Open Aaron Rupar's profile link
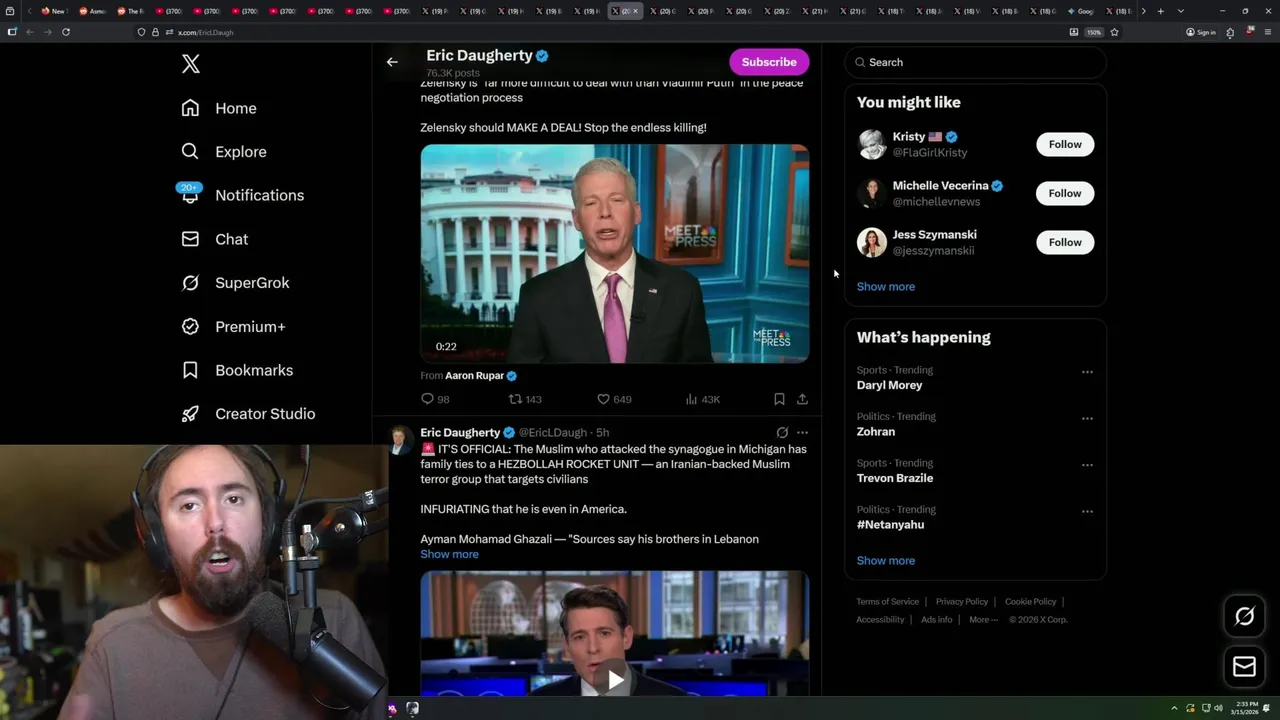Image resolution: width=1280 pixels, height=720 pixels. coord(481,376)
